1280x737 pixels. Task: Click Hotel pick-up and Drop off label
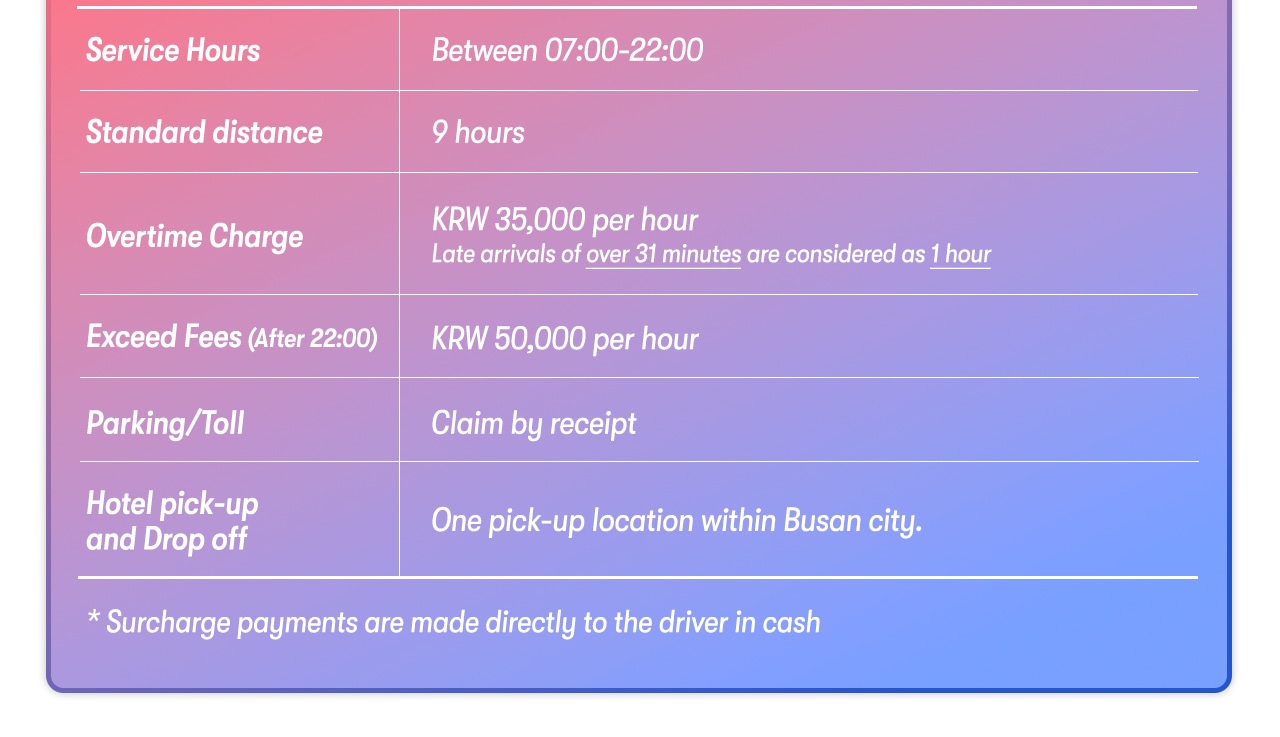click(x=172, y=521)
